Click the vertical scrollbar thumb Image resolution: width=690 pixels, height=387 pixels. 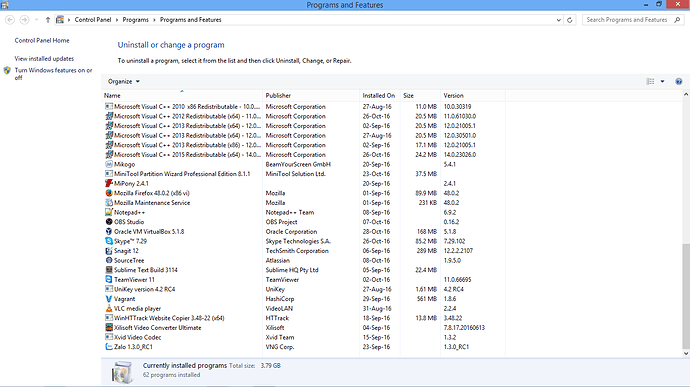[686, 296]
